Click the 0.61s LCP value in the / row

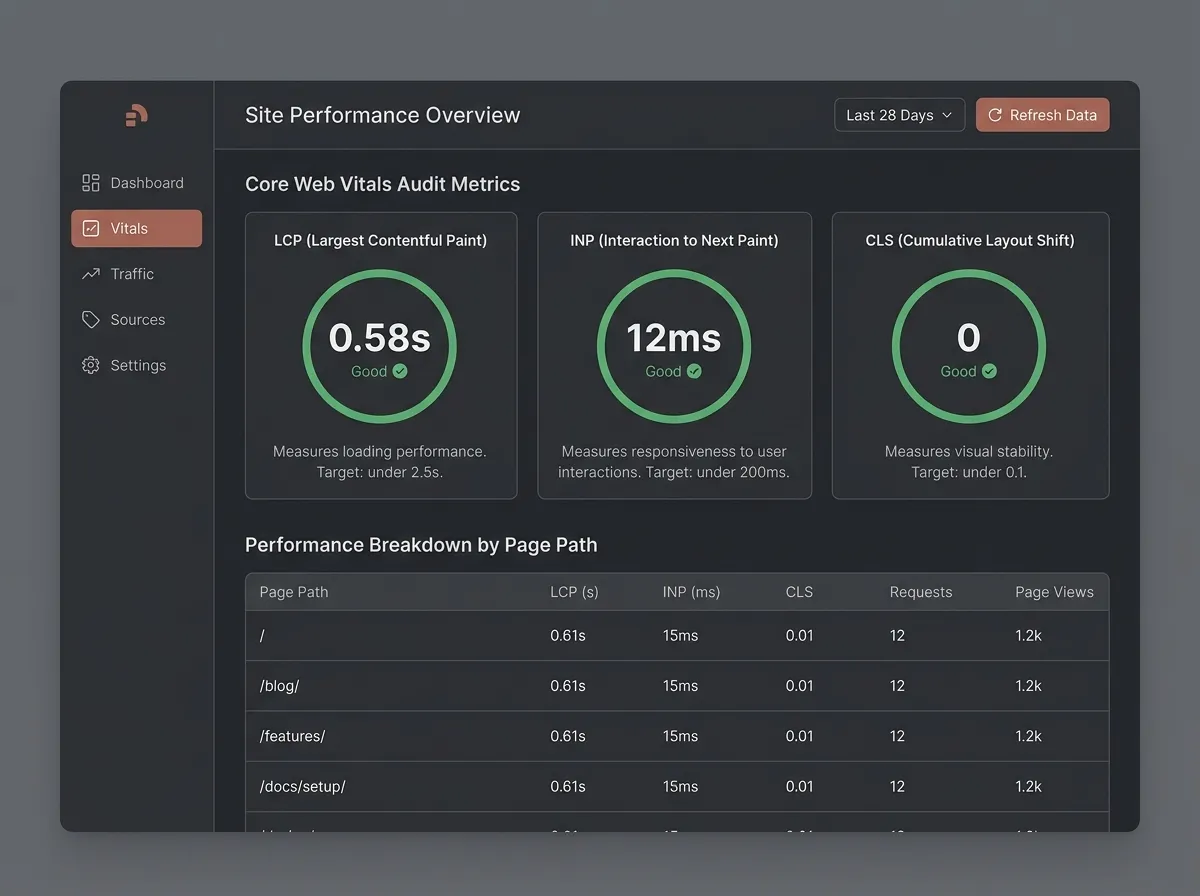coord(568,636)
